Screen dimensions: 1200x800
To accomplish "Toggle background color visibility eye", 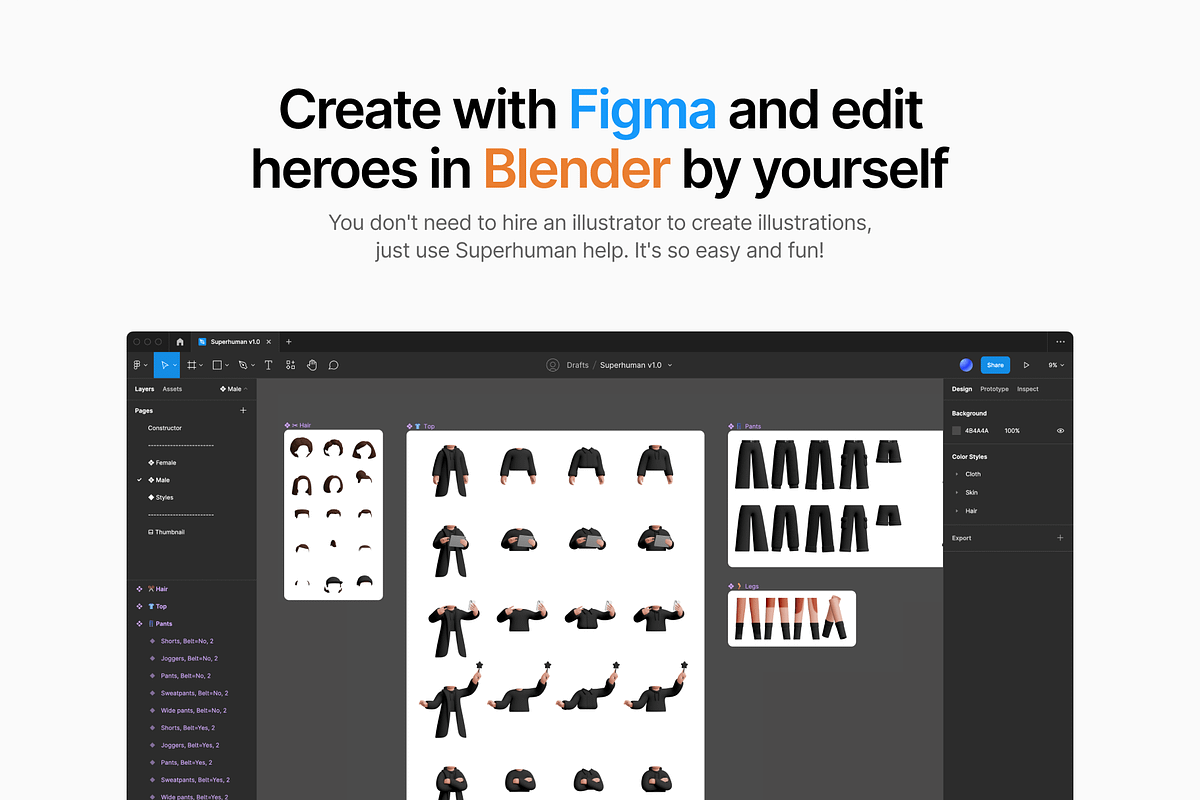I will 1060,431.
